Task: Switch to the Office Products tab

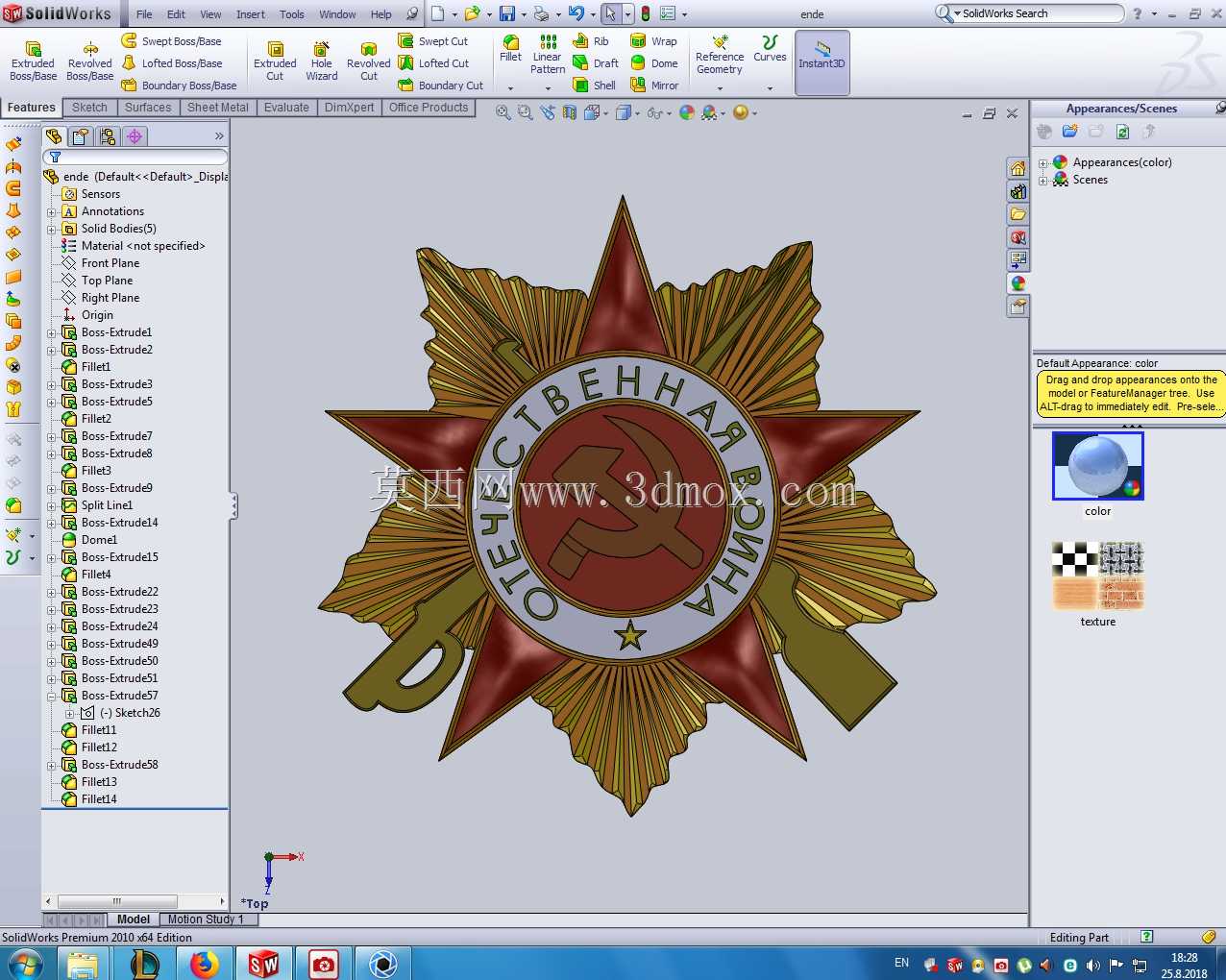Action: pyautogui.click(x=429, y=108)
